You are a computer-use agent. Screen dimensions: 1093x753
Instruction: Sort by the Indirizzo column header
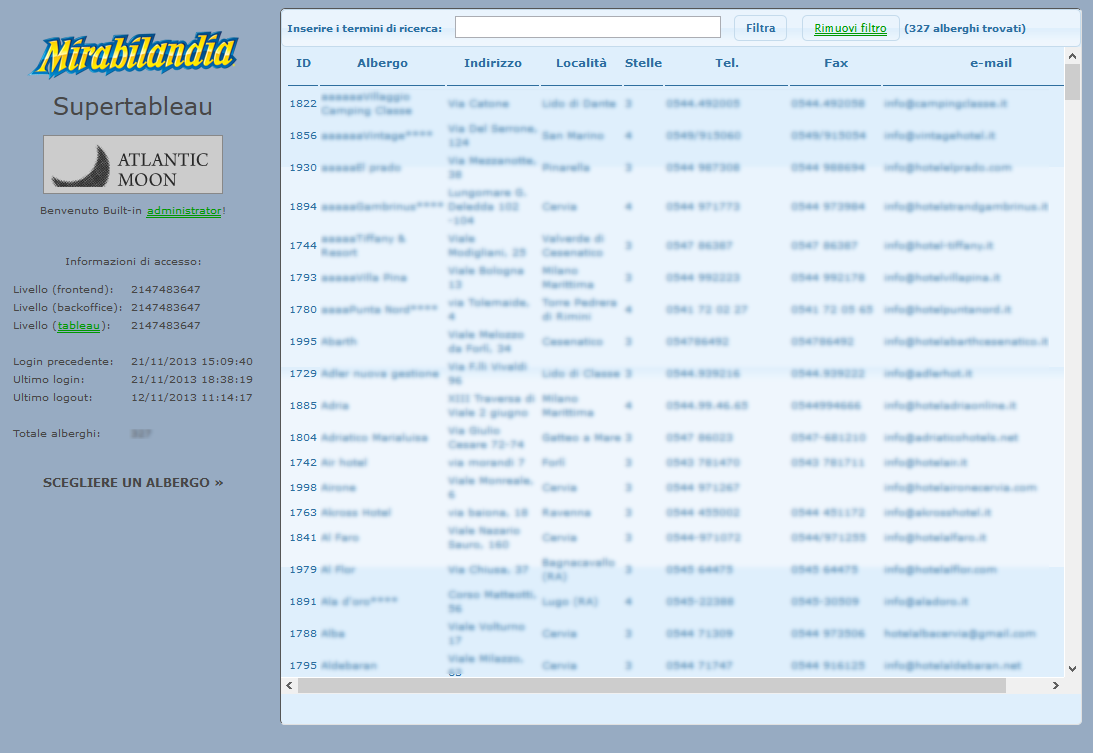click(493, 63)
